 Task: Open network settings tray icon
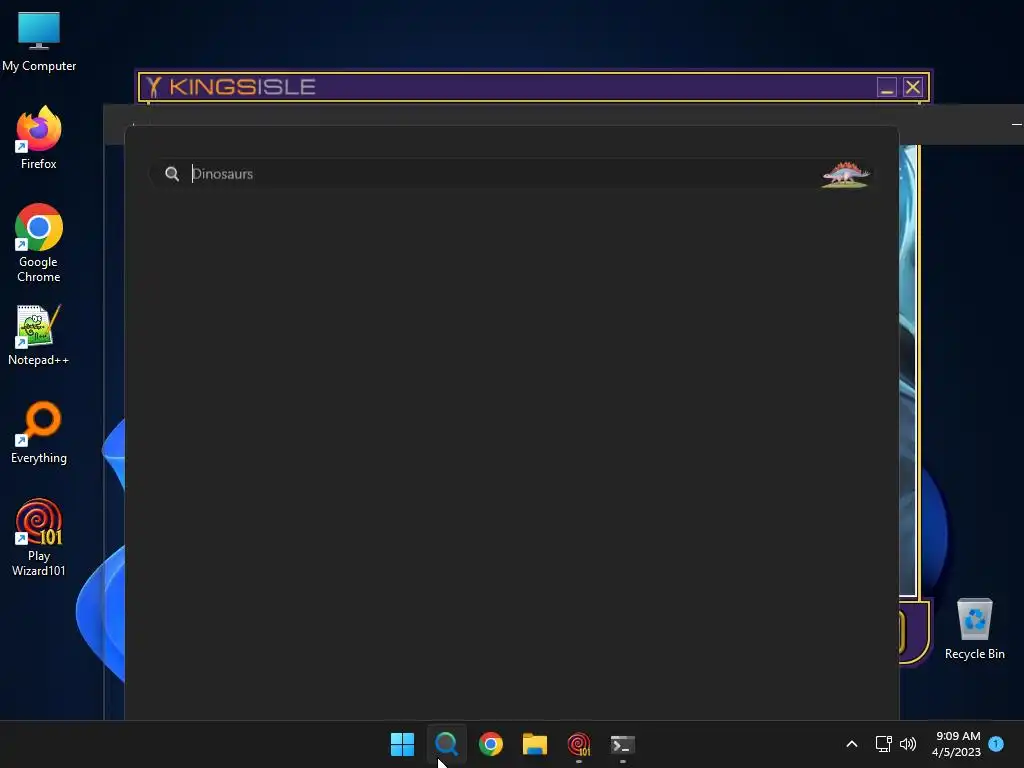884,744
